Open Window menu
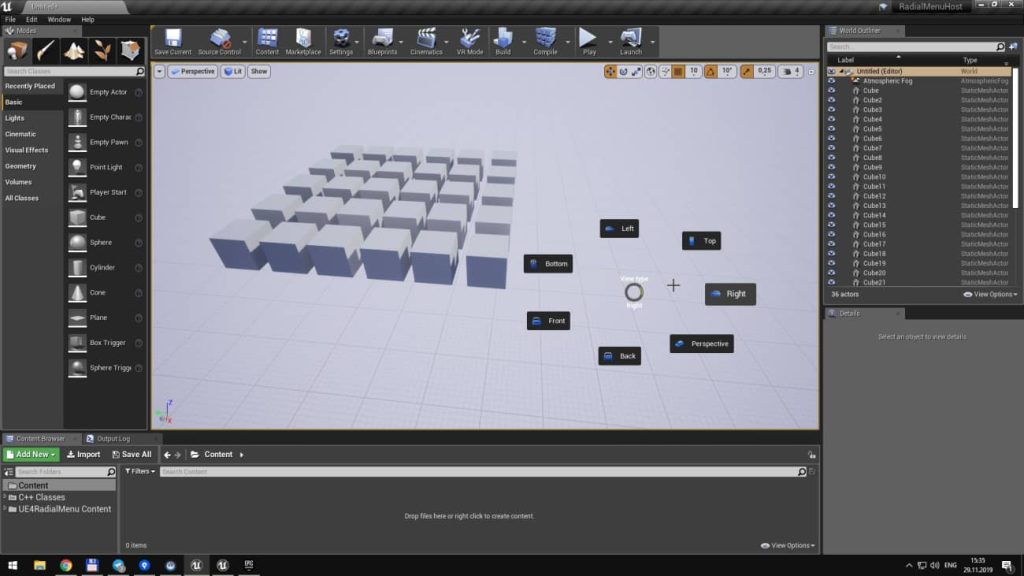Screen dimensions: 1024x576 pos(59,20)
